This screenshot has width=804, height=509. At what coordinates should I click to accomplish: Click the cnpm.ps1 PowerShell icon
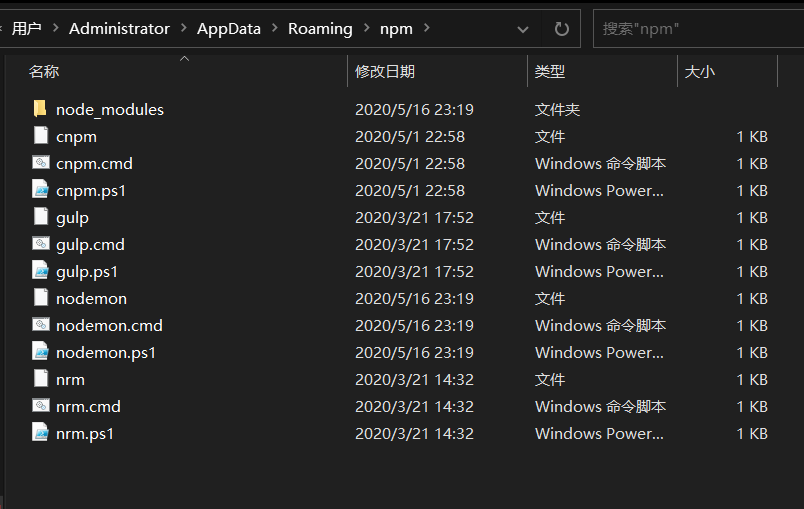(x=41, y=190)
